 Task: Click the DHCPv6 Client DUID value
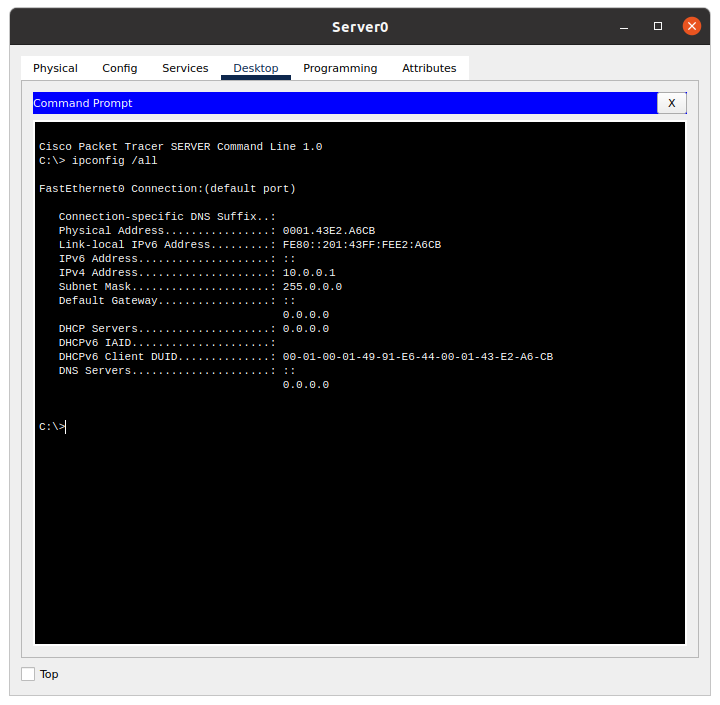418,357
